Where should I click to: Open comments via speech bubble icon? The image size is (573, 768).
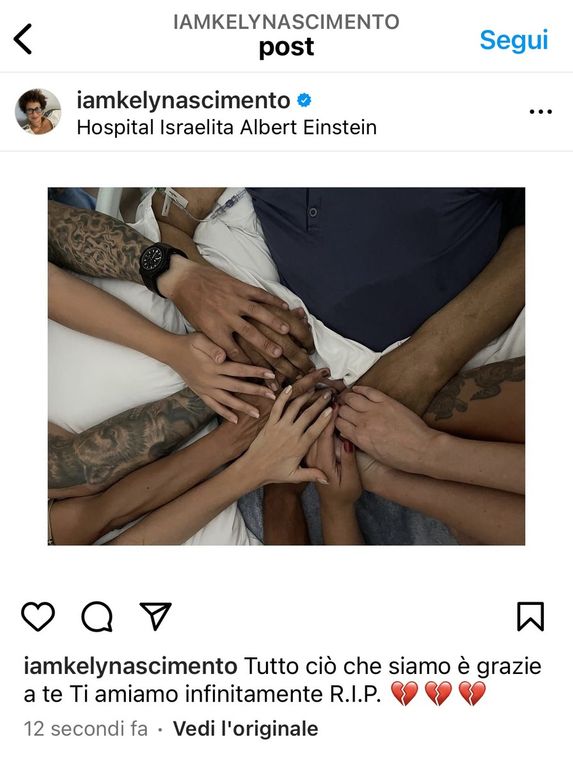(97, 616)
